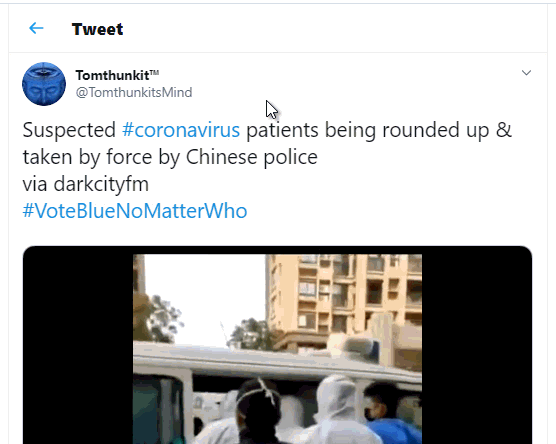Play the embedded tweet video

coord(277,349)
